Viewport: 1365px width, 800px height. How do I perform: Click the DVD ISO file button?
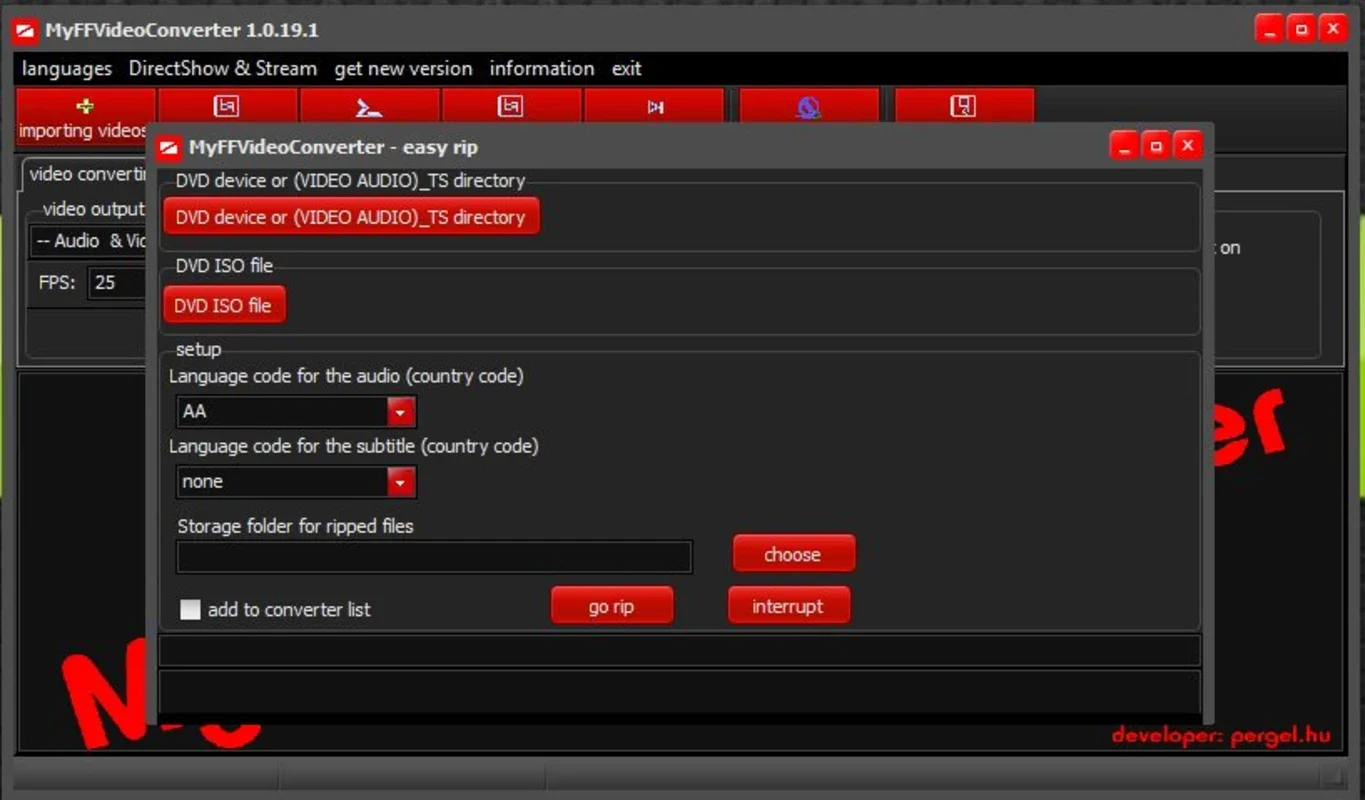tap(224, 305)
